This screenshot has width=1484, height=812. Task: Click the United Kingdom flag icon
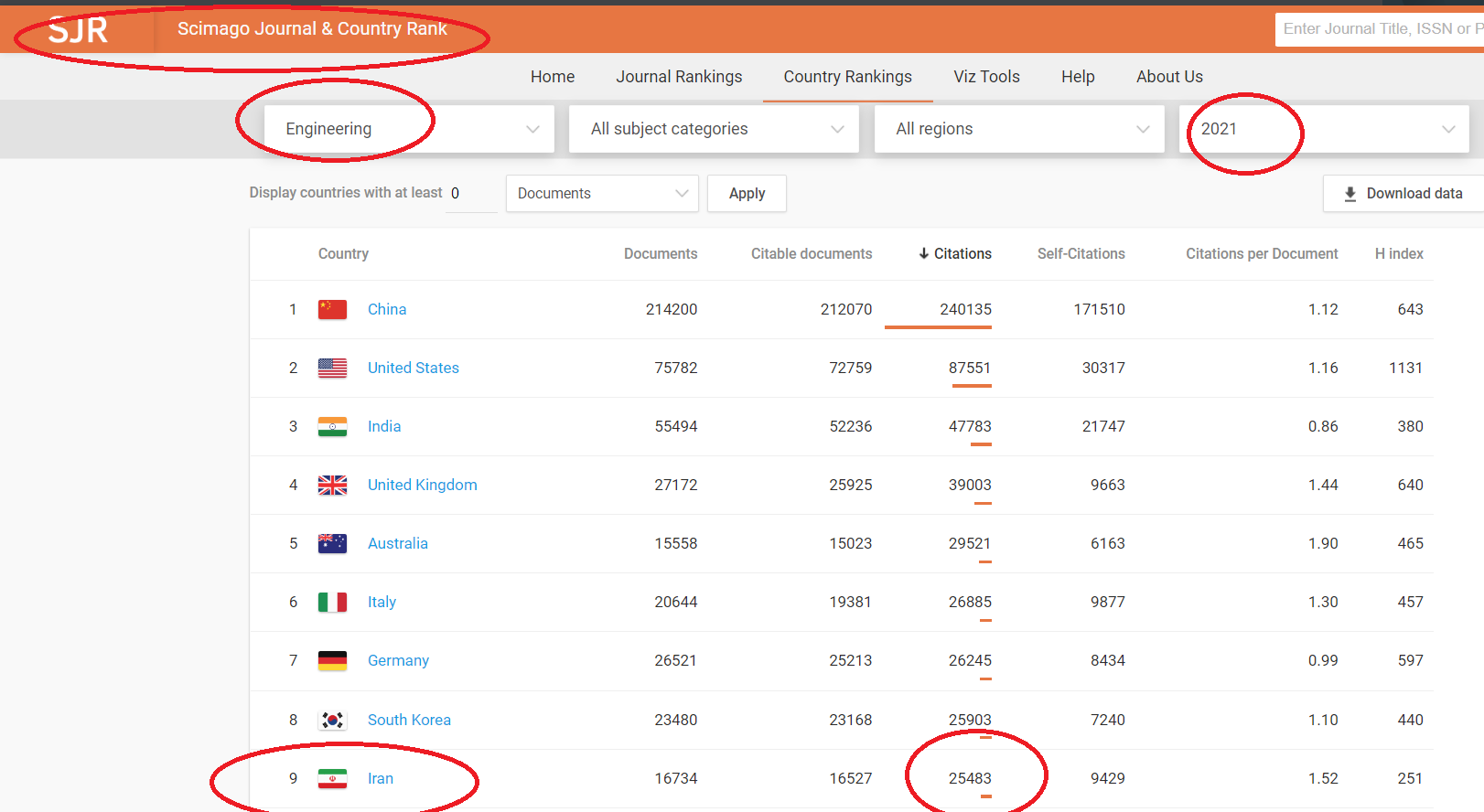tap(332, 485)
